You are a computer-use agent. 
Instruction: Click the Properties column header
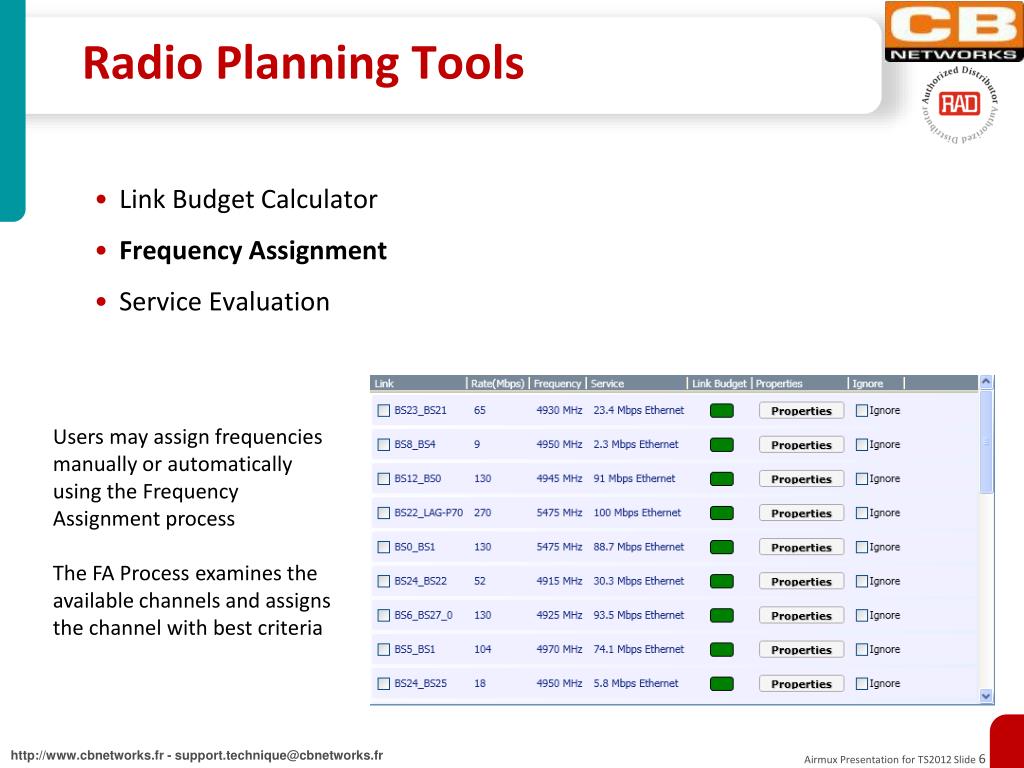(x=800, y=383)
